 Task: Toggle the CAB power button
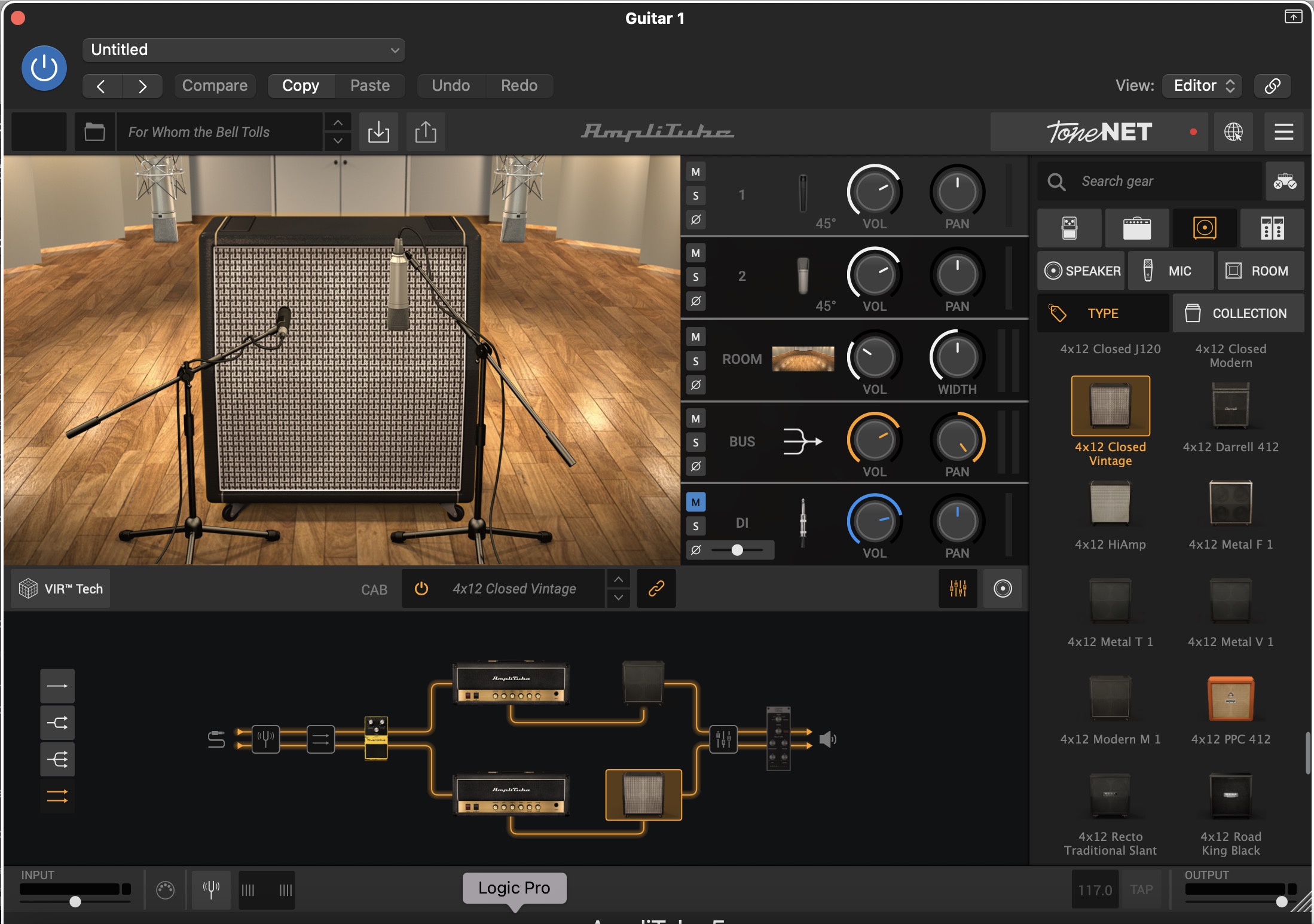pos(421,589)
